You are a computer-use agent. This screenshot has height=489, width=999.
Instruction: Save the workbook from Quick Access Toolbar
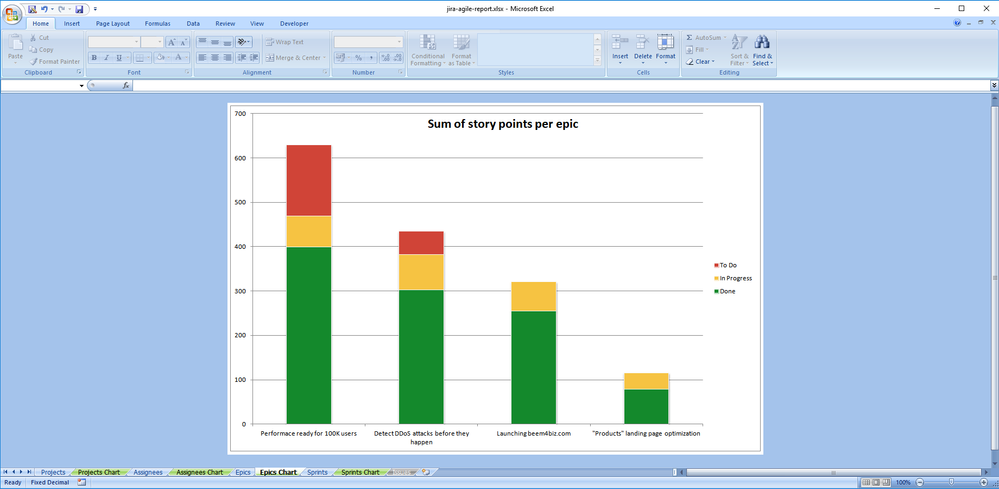80,9
